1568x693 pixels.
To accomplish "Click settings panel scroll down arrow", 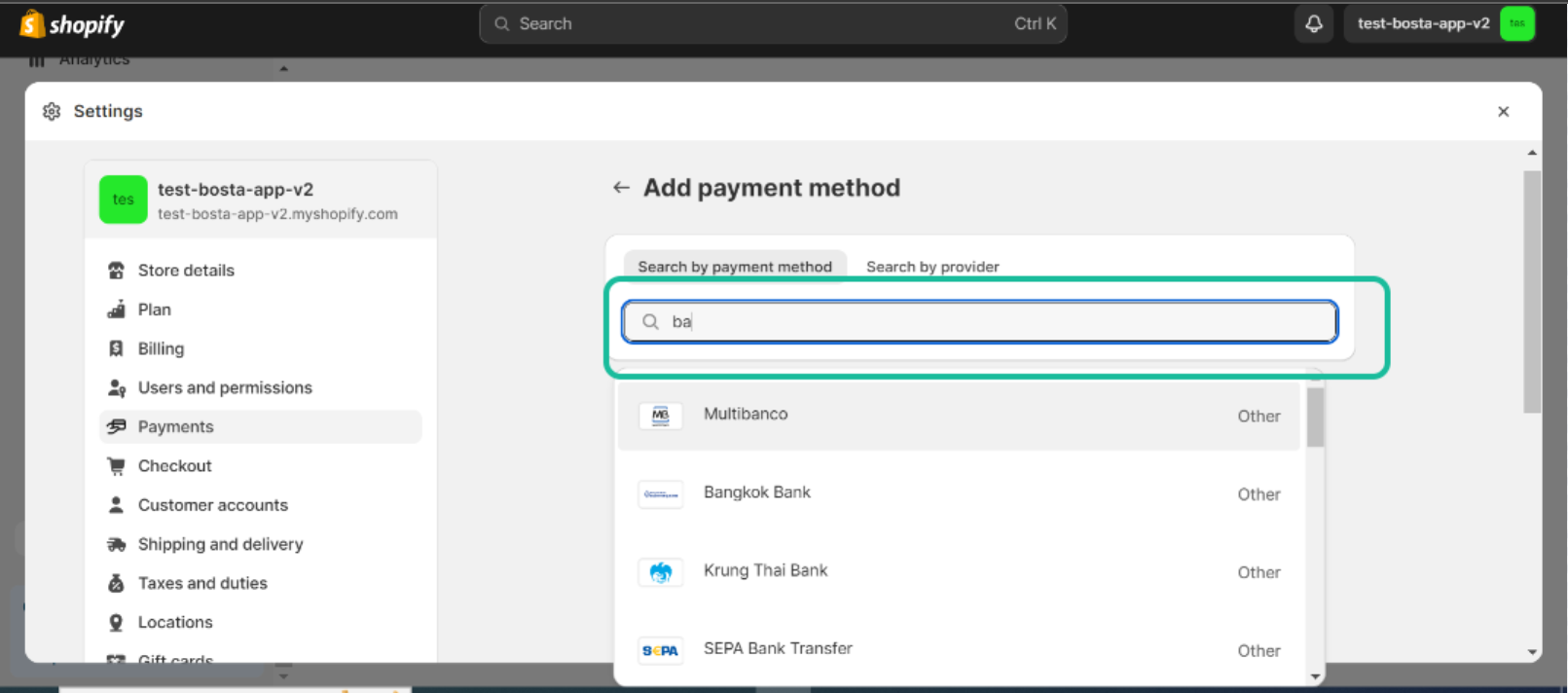I will (x=1532, y=652).
